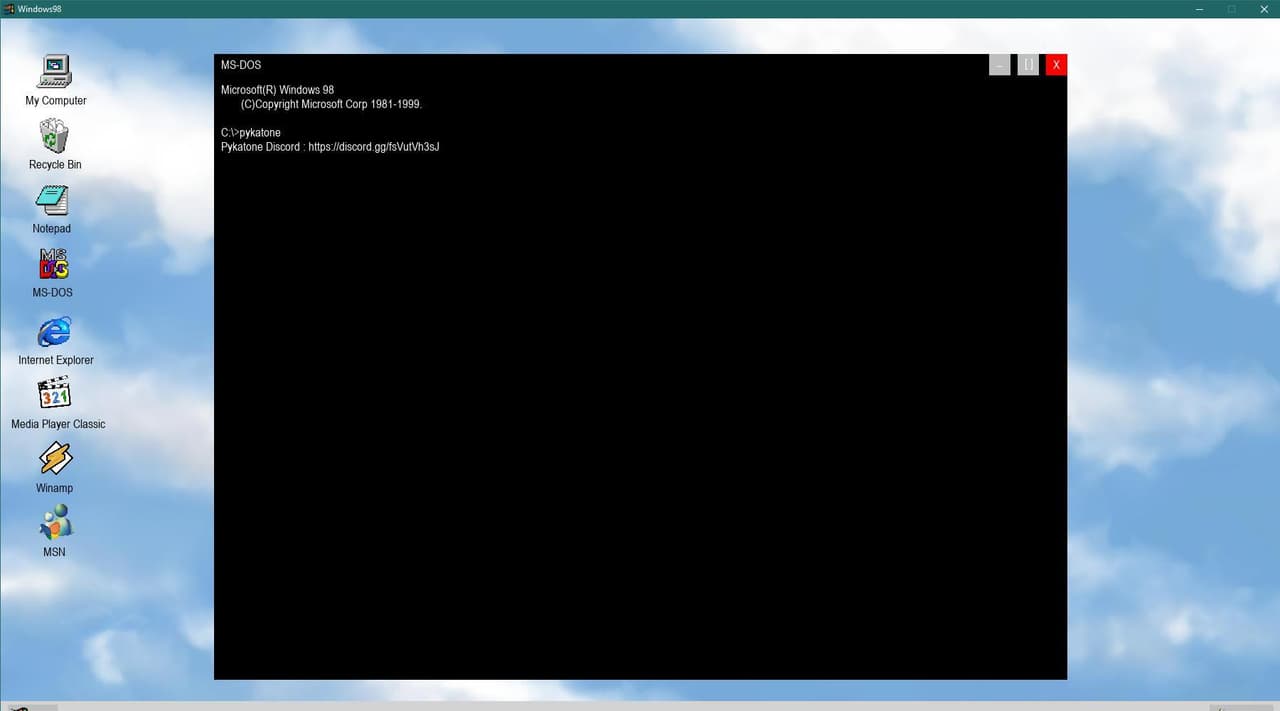Open the My Computer desktop icon
The width and height of the screenshot is (1280, 711).
tap(55, 73)
